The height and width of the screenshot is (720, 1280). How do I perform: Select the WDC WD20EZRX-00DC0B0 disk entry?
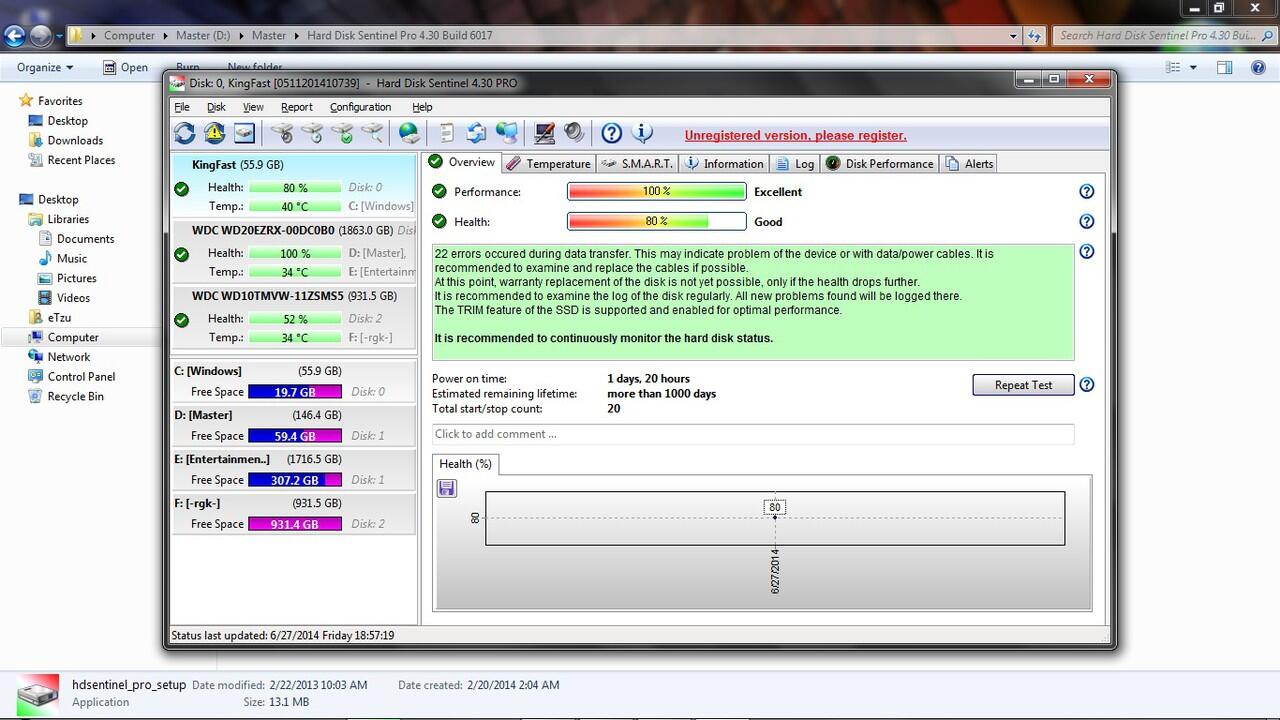[294, 250]
